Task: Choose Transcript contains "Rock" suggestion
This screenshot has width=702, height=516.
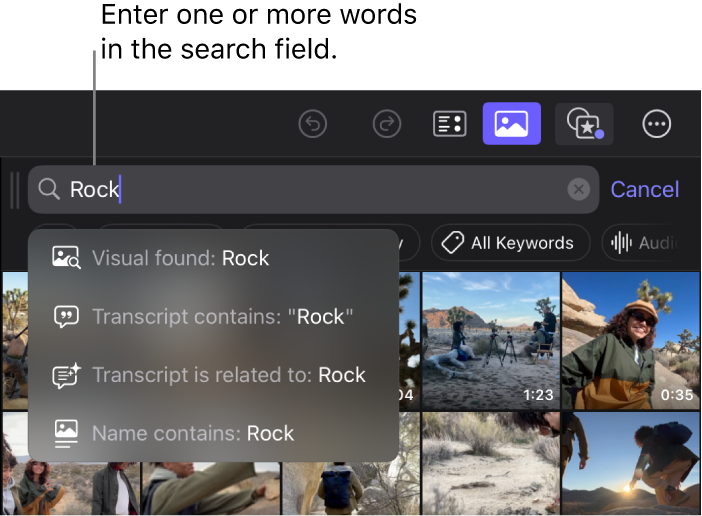Action: click(213, 316)
